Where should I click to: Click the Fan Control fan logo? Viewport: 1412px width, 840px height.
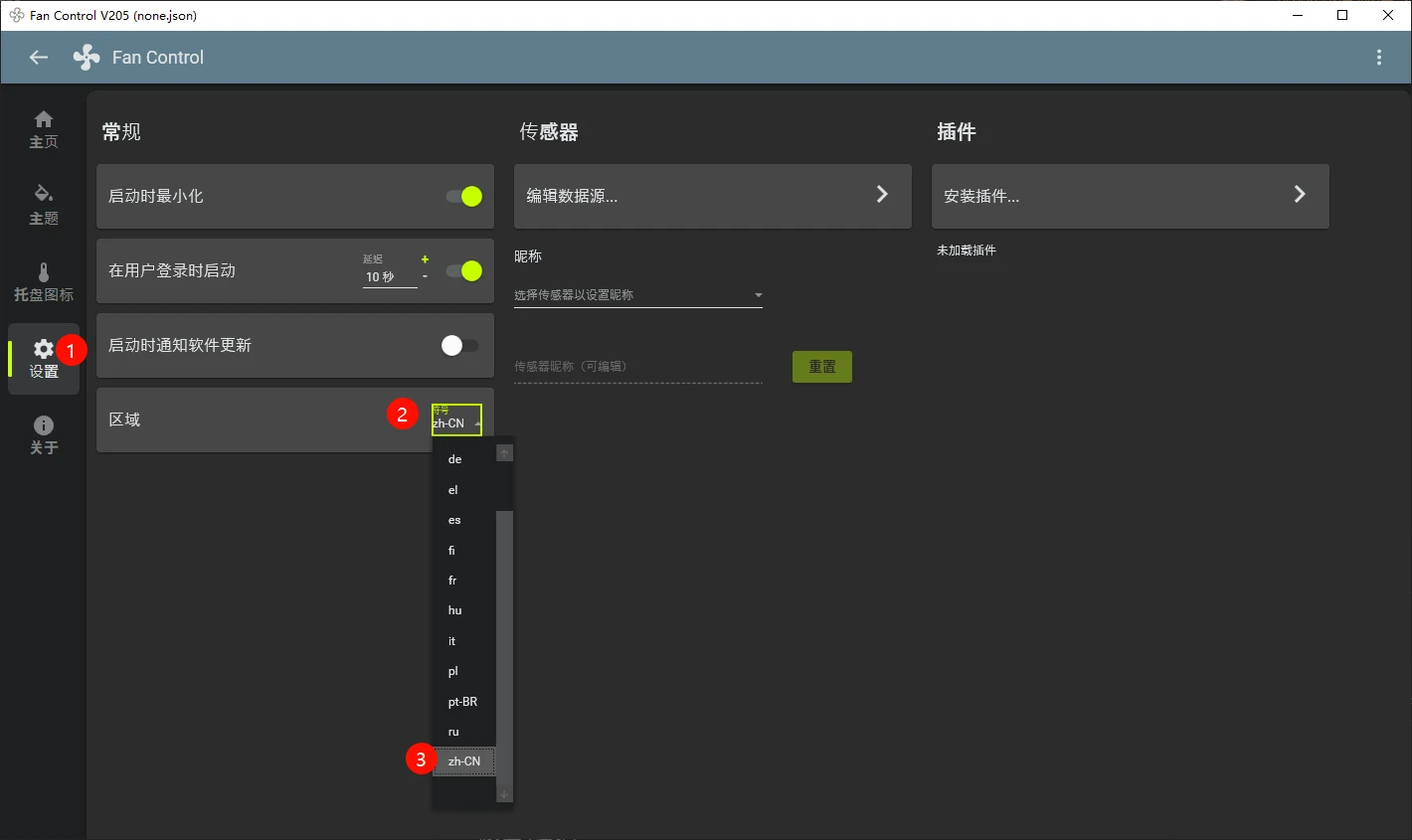[x=87, y=58]
